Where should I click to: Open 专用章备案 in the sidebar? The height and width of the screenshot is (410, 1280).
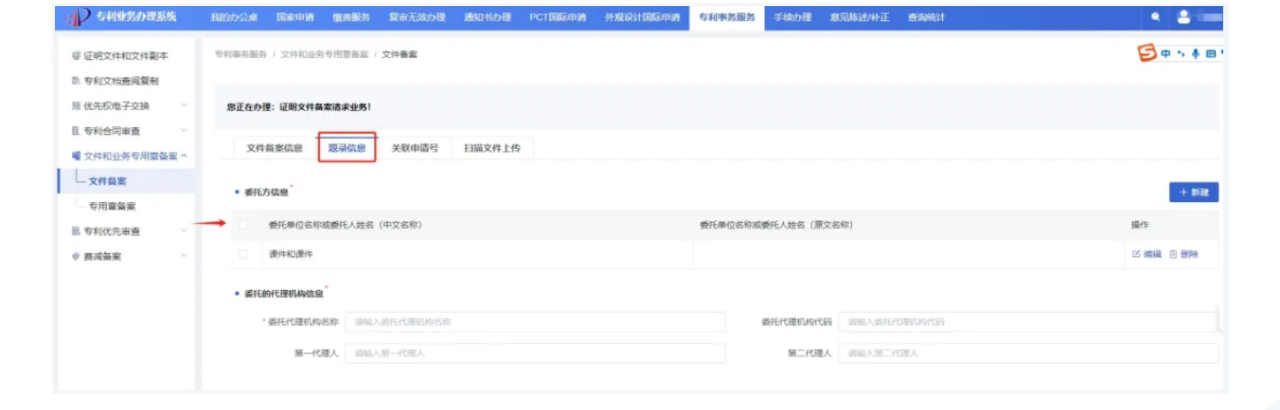(x=112, y=206)
